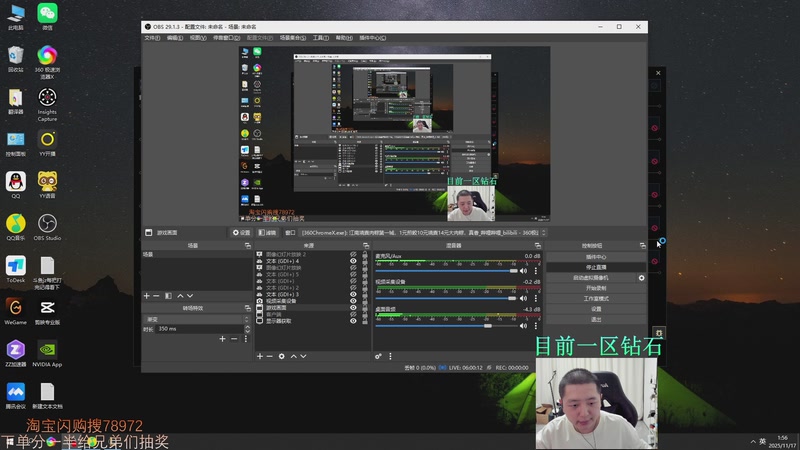Open WeGame desktop icon
The width and height of the screenshot is (800, 450).
click(x=16, y=311)
